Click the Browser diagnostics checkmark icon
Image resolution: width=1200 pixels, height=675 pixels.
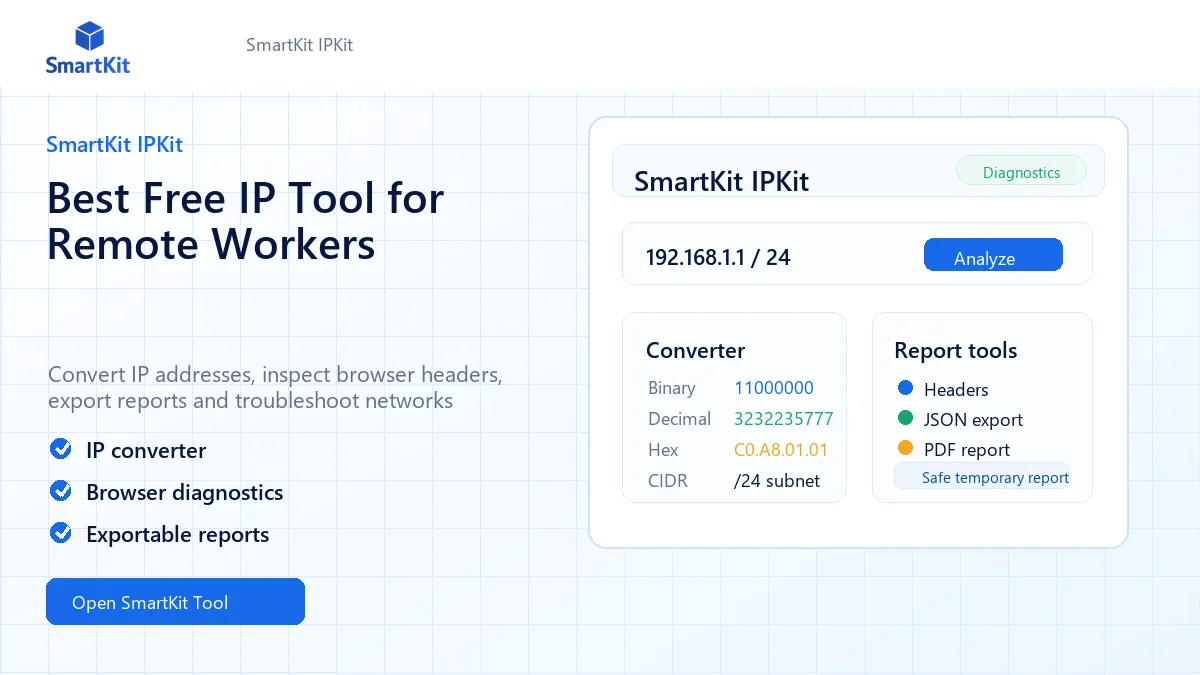(61, 491)
